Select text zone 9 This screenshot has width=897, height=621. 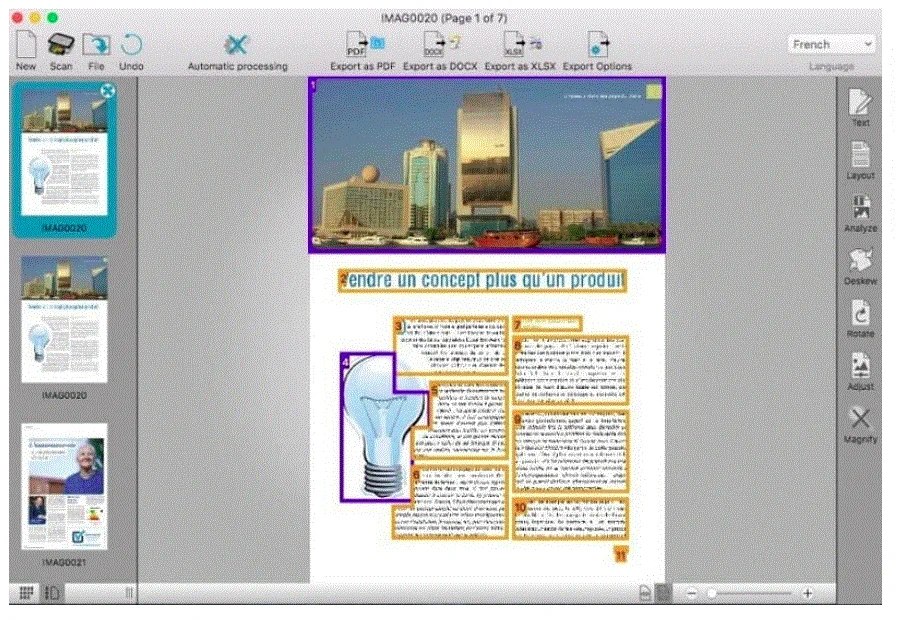click(570, 452)
